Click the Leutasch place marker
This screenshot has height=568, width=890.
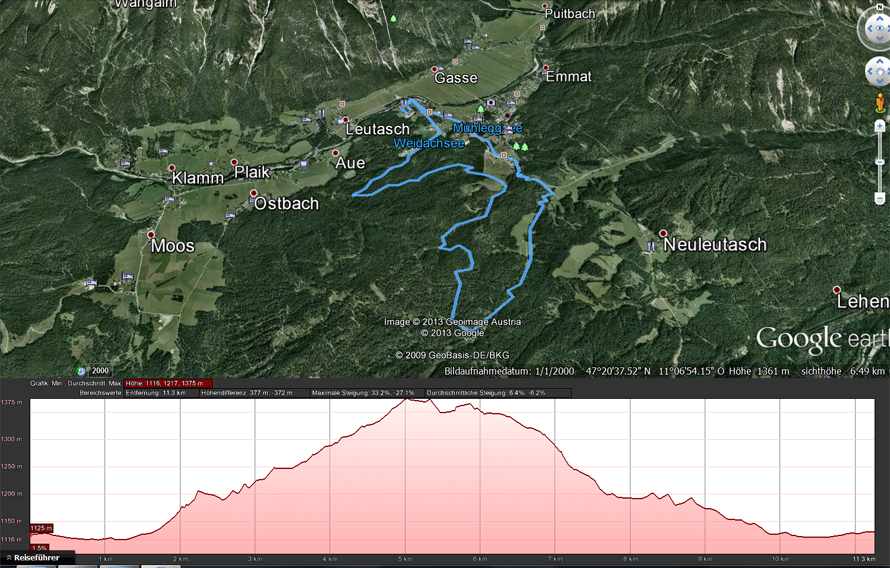345,120
